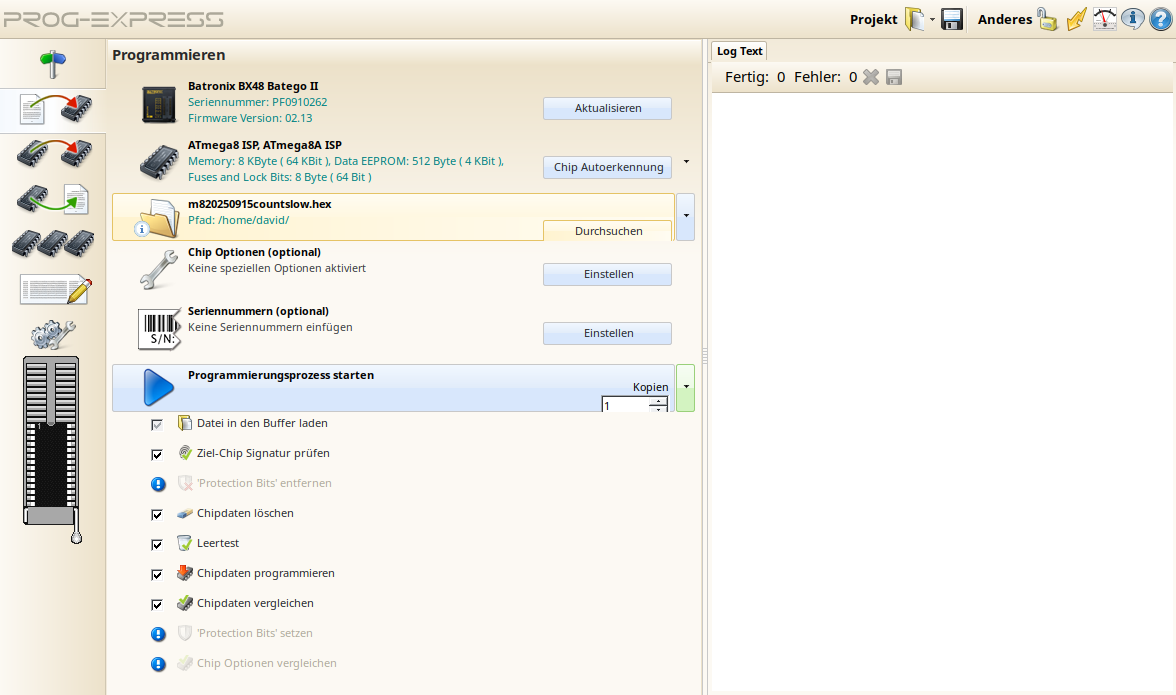The height and width of the screenshot is (695, 1176).
Task: Click the save project floppy disk icon
Action: [952, 19]
